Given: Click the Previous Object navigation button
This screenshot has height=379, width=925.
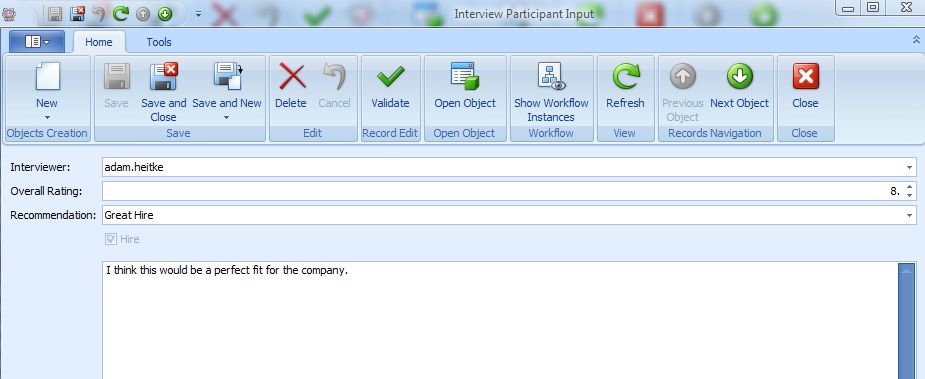Looking at the screenshot, I should coord(683,92).
